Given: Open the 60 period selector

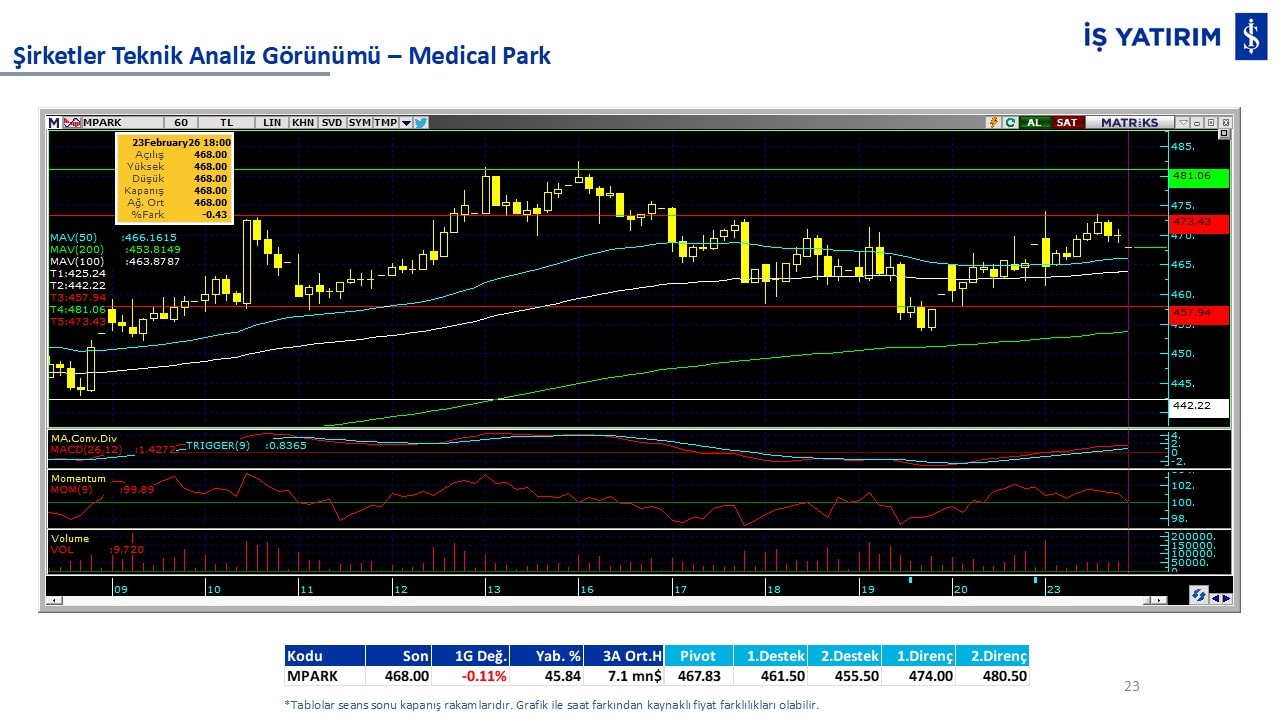Looking at the screenshot, I should (x=180, y=123).
